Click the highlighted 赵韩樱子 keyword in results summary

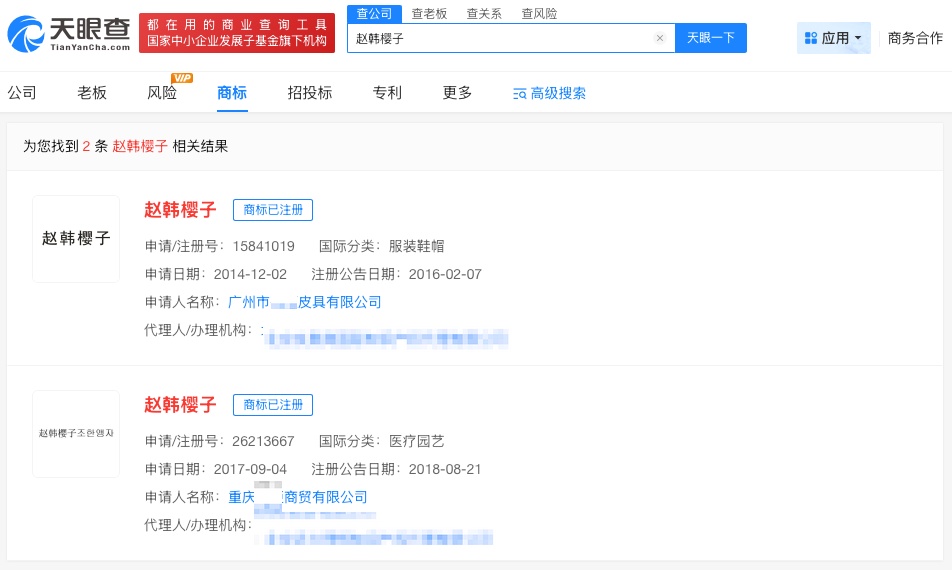tap(140, 146)
